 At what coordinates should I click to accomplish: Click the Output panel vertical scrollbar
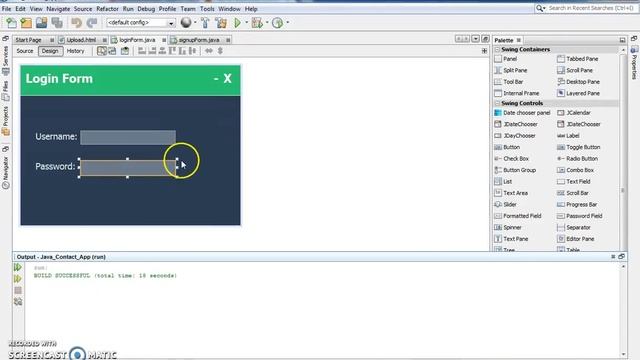623,310
